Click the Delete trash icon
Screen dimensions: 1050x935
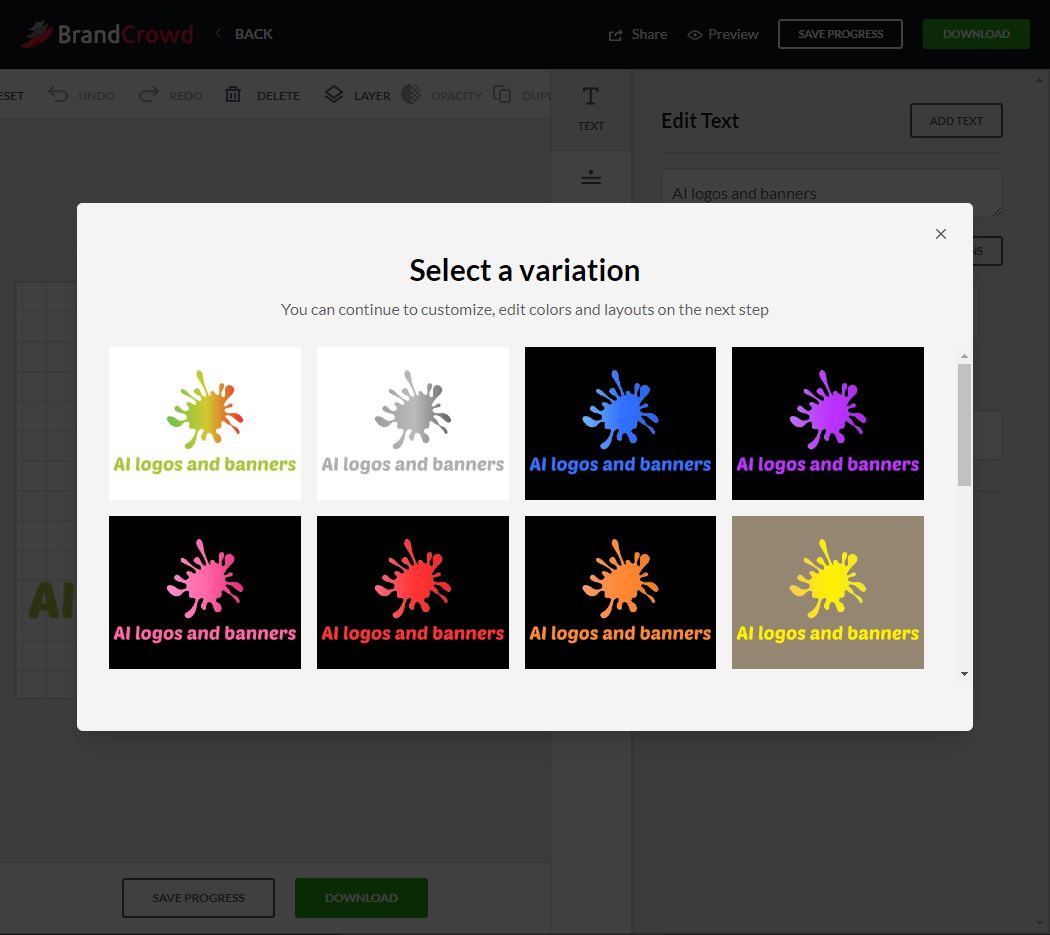[x=232, y=94]
